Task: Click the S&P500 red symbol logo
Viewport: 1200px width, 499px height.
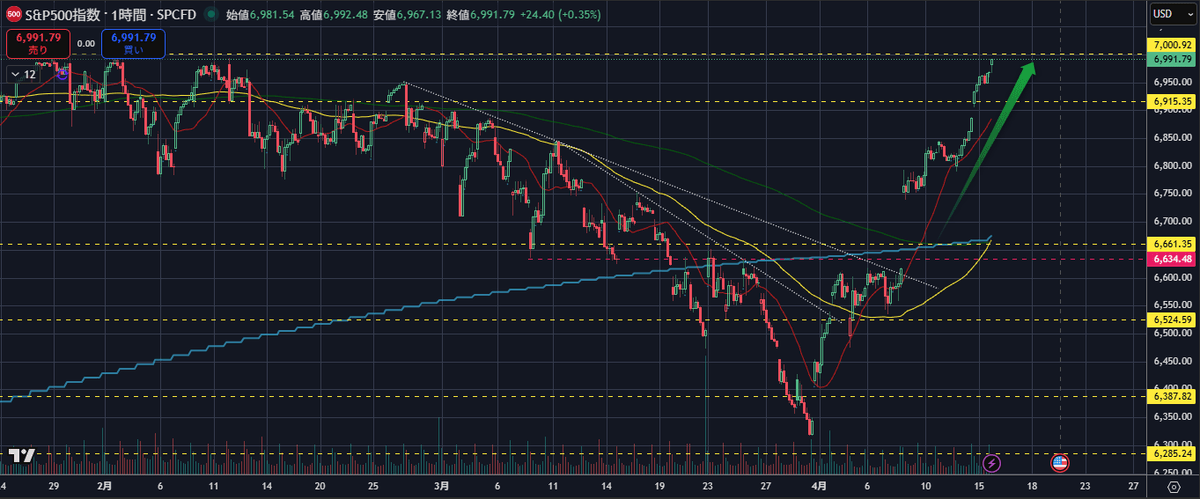Action: tap(13, 15)
